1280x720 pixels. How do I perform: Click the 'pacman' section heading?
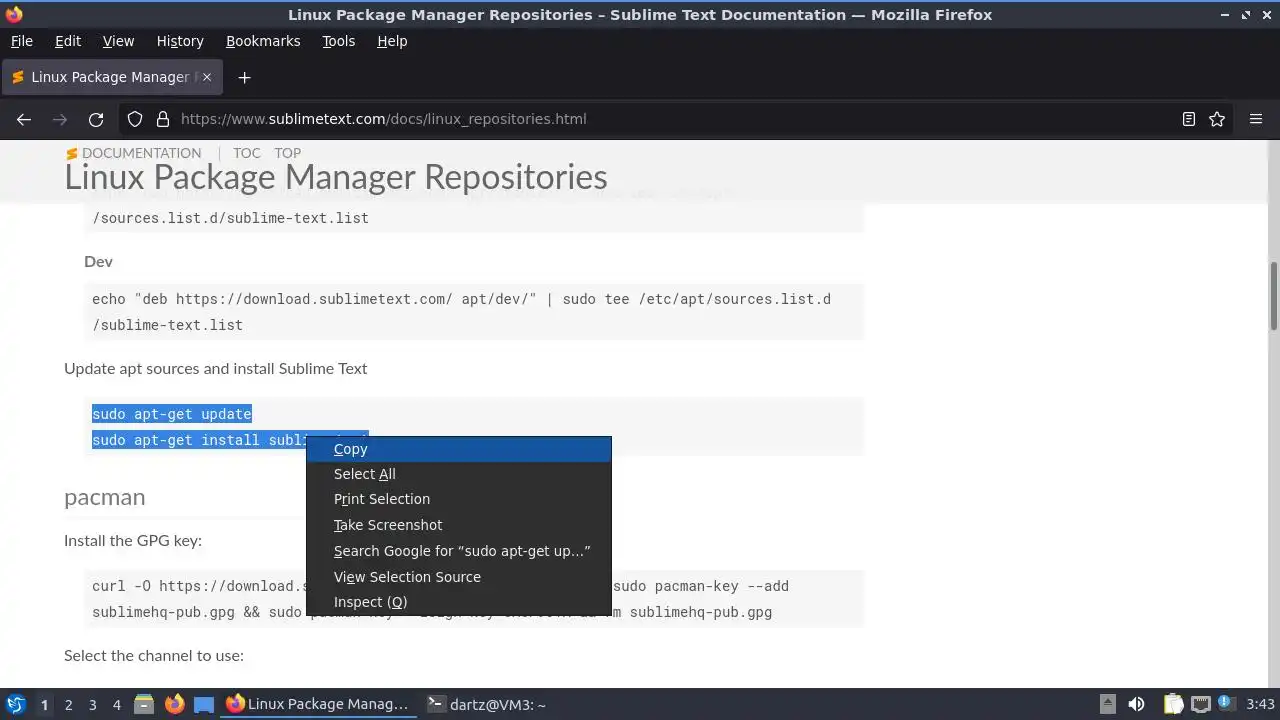pos(105,497)
